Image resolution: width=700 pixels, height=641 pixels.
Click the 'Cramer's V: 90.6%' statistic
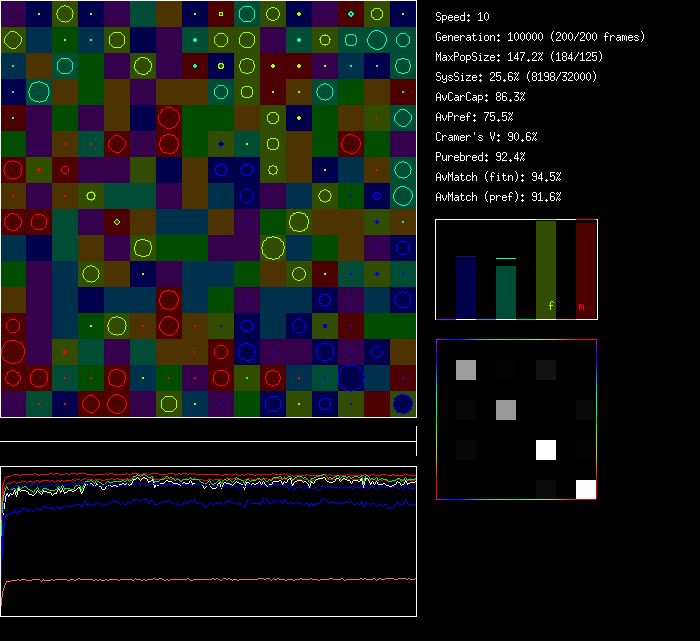[487, 137]
